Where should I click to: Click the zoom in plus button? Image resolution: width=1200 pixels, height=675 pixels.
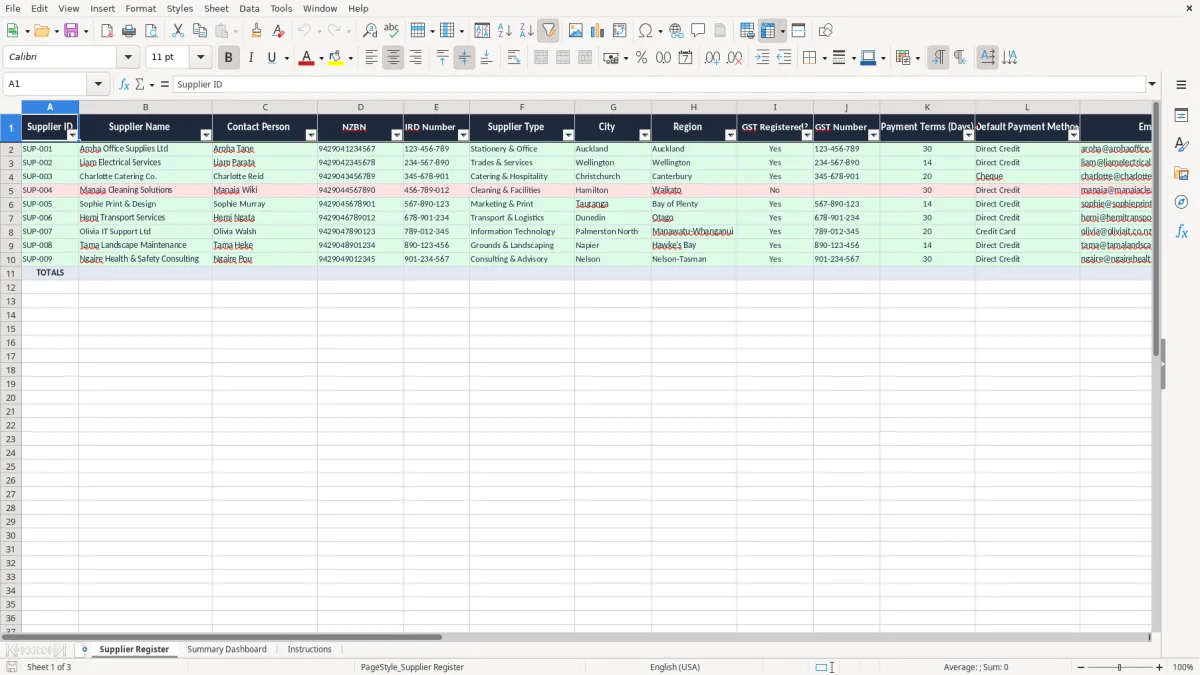(x=1160, y=667)
